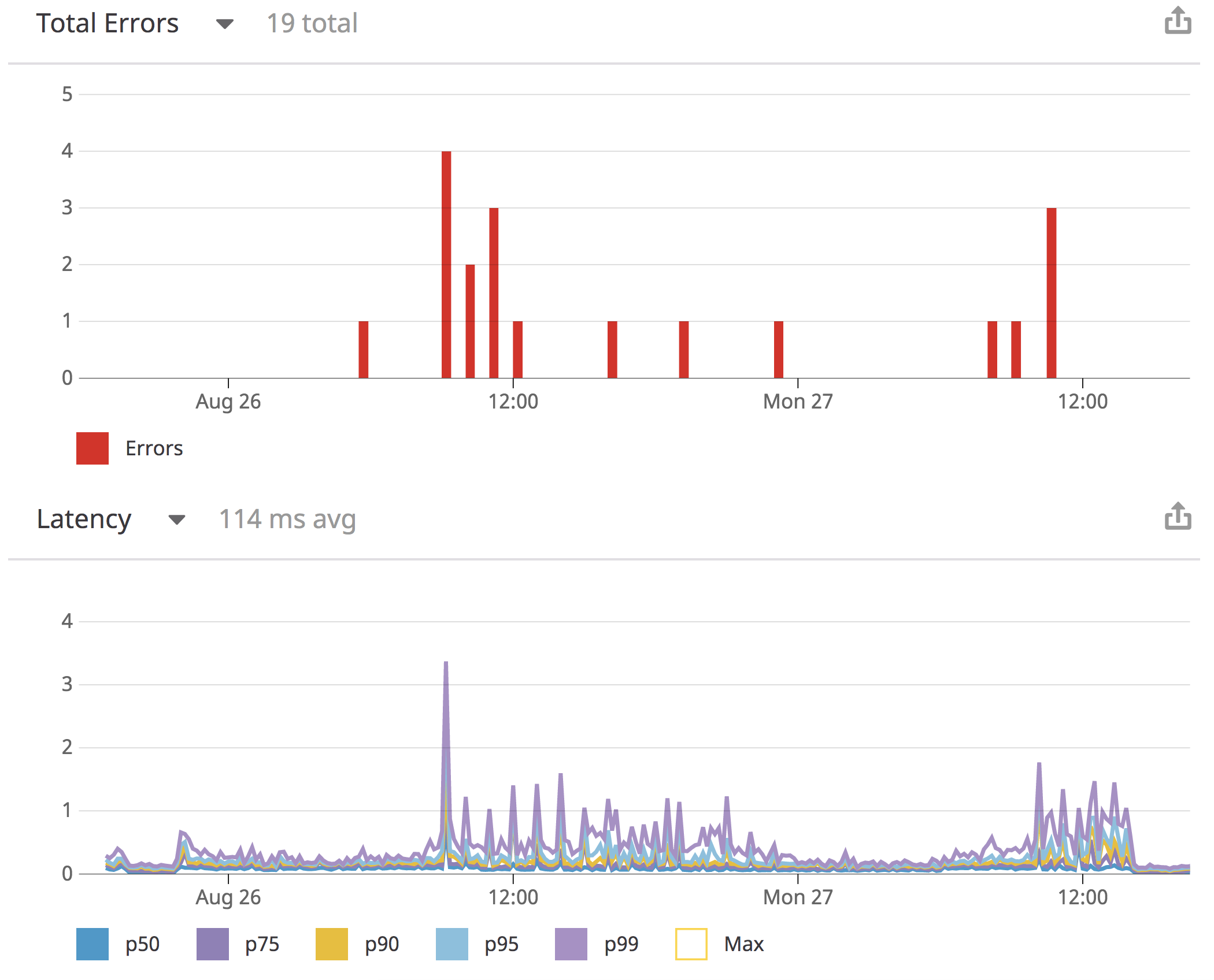Image resolution: width=1214 pixels, height=980 pixels.
Task: Select the tallest error bar reaching 4
Action: click(x=446, y=265)
